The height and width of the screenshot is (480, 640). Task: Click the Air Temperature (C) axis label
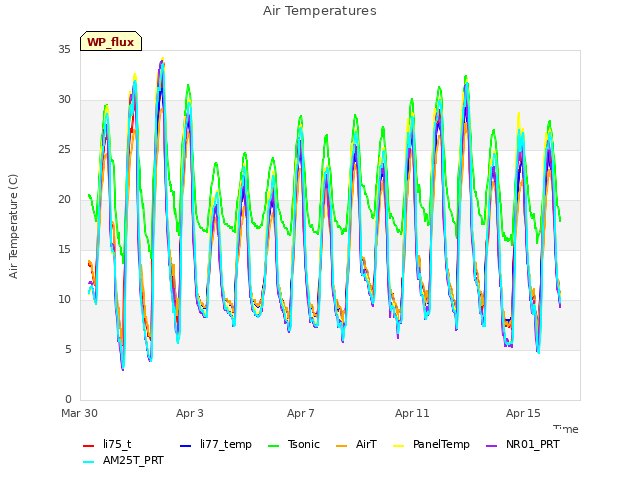(13, 227)
